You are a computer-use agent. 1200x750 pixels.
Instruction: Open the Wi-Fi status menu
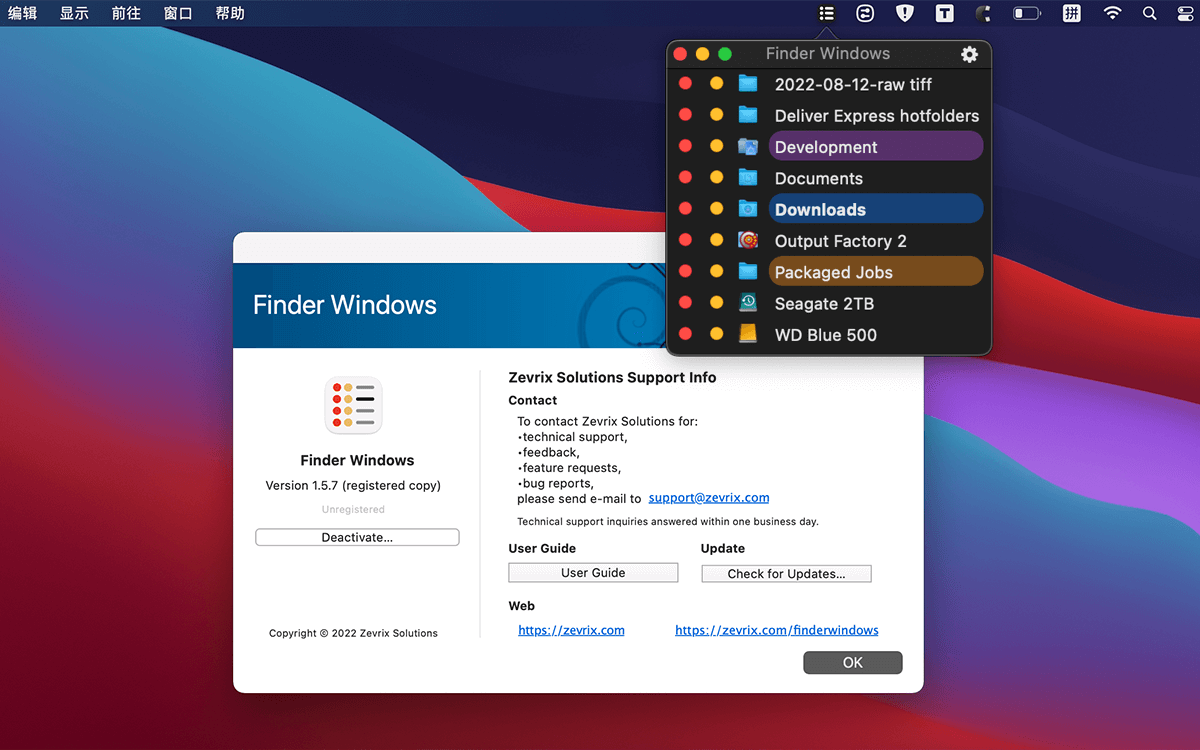1112,13
